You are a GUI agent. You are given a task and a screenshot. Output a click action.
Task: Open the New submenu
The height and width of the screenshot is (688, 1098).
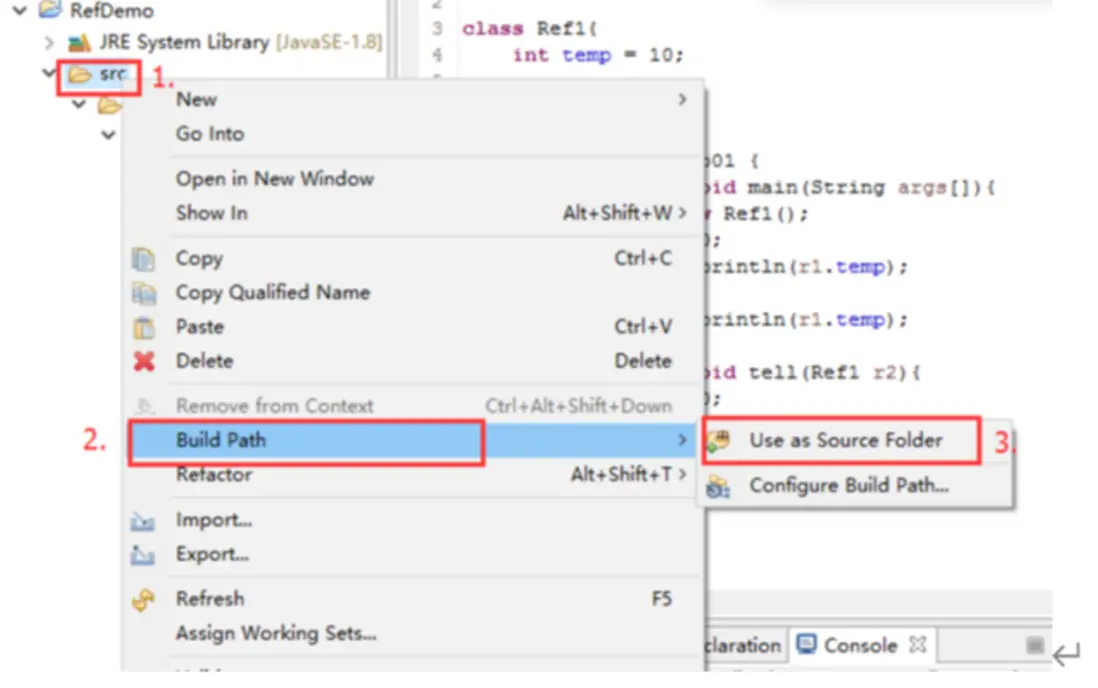coord(196,99)
